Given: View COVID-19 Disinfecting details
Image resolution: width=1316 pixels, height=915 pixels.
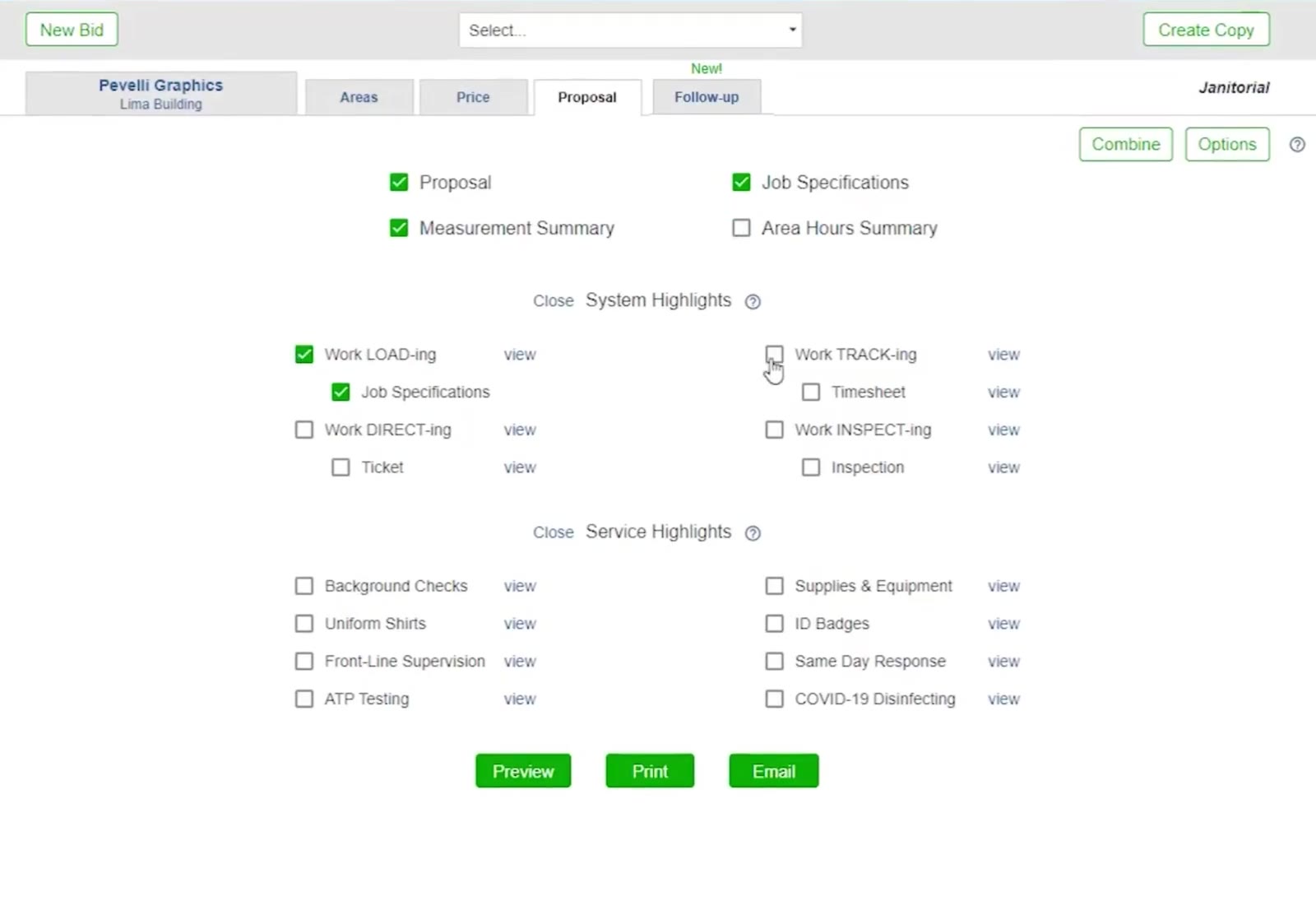Looking at the screenshot, I should tap(1003, 699).
